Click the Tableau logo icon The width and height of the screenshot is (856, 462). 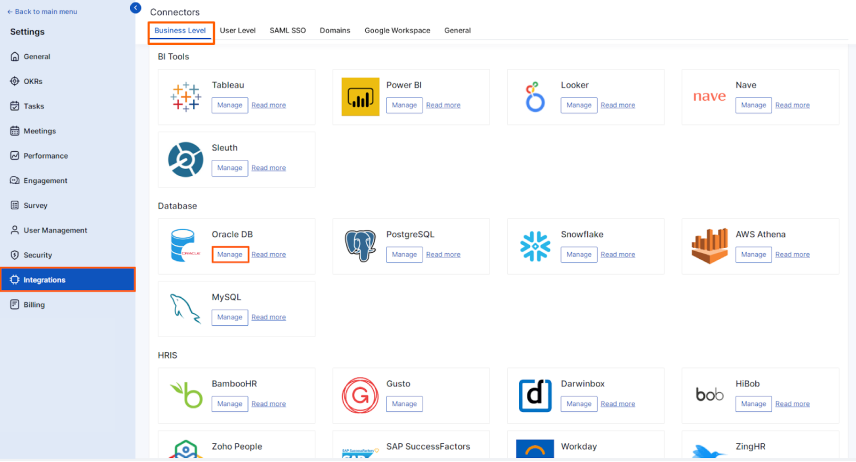pos(186,97)
